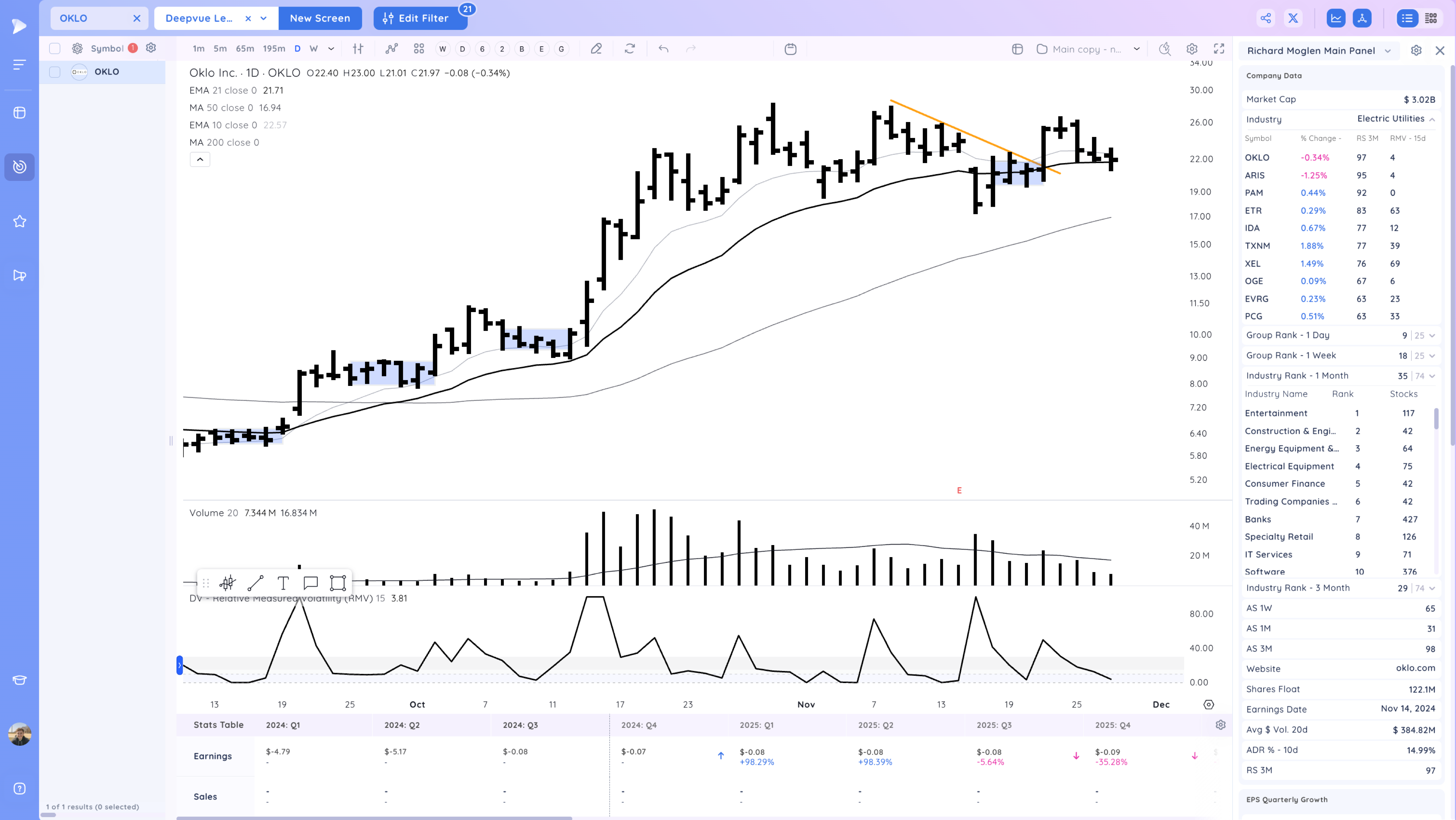This screenshot has width=1456, height=820.
Task: Select the W weekly timeframe
Action: (x=314, y=49)
